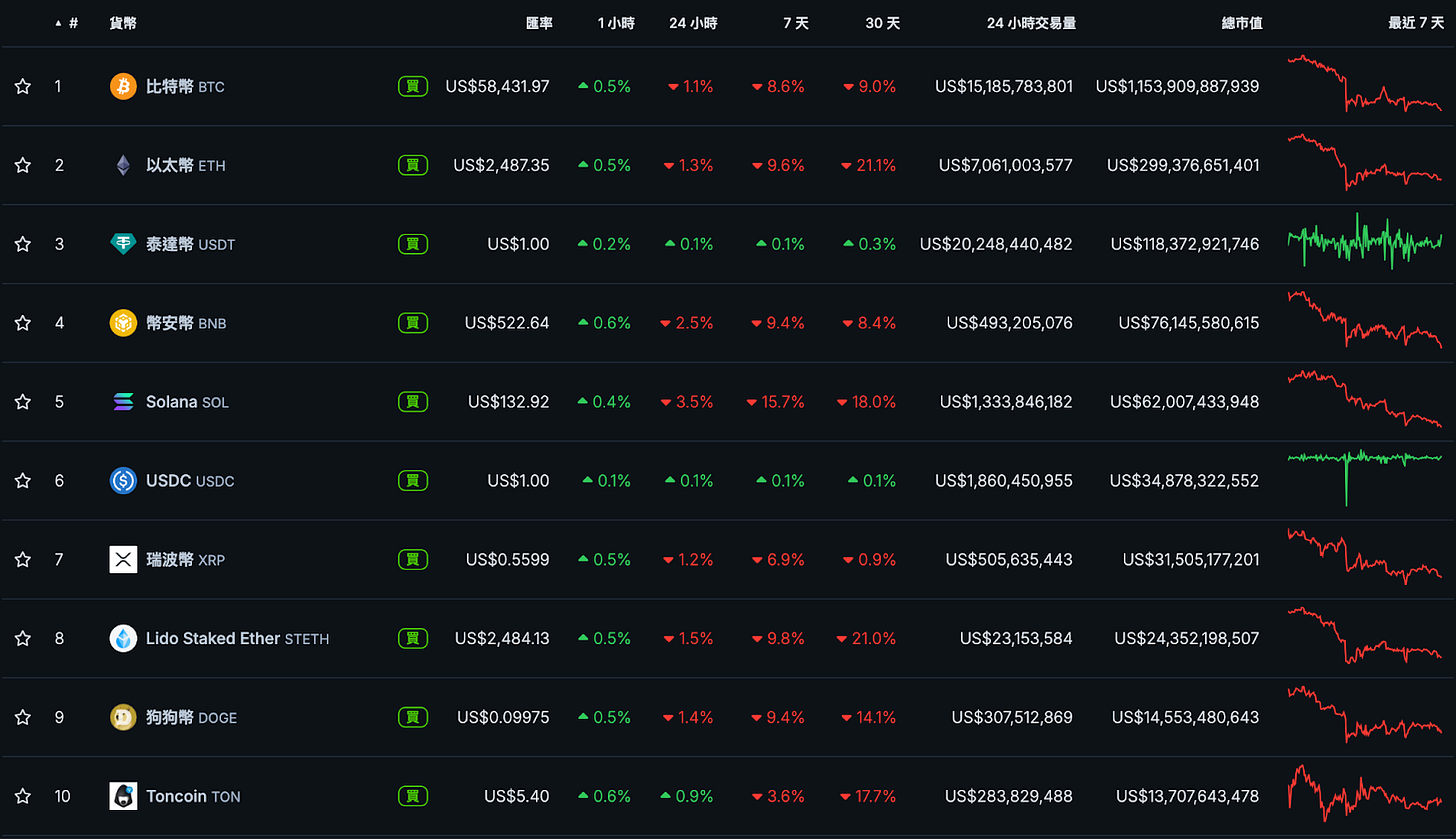Image resolution: width=1456 pixels, height=839 pixels.
Task: Click Solana 7-day change 15.7%
Action: coord(775,402)
